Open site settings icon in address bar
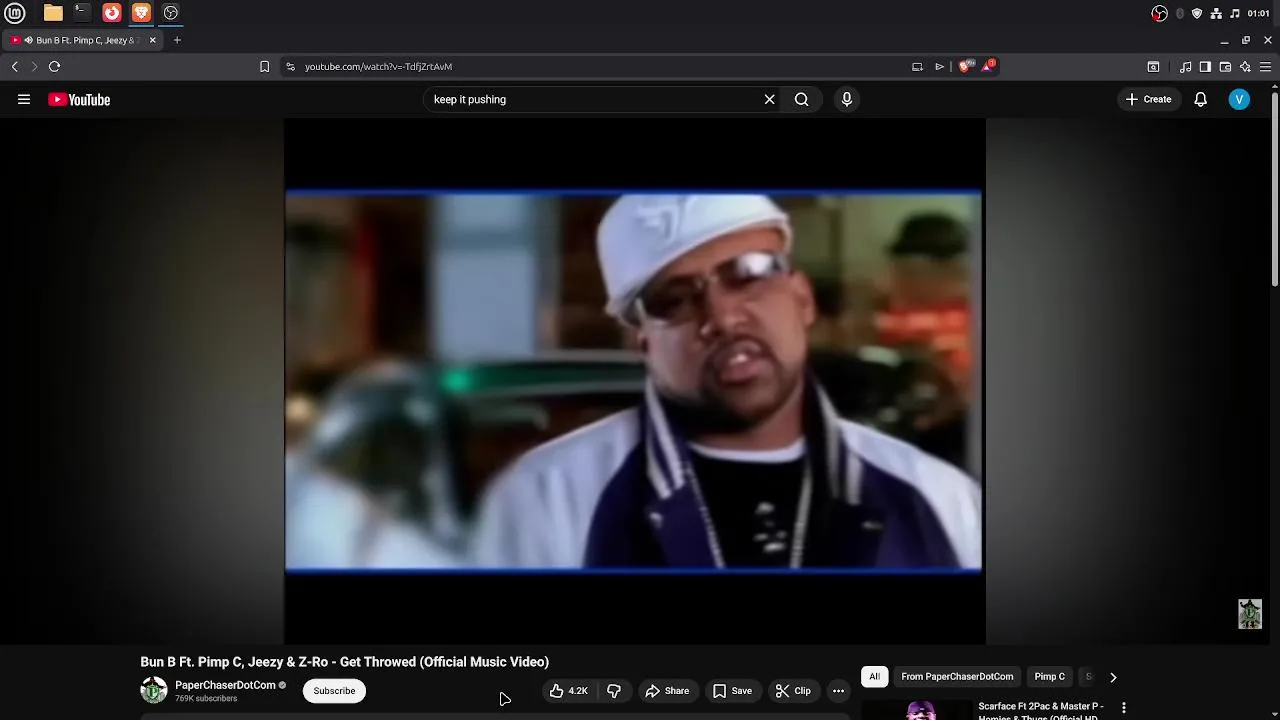The width and height of the screenshot is (1280, 720). pyautogui.click(x=290, y=66)
